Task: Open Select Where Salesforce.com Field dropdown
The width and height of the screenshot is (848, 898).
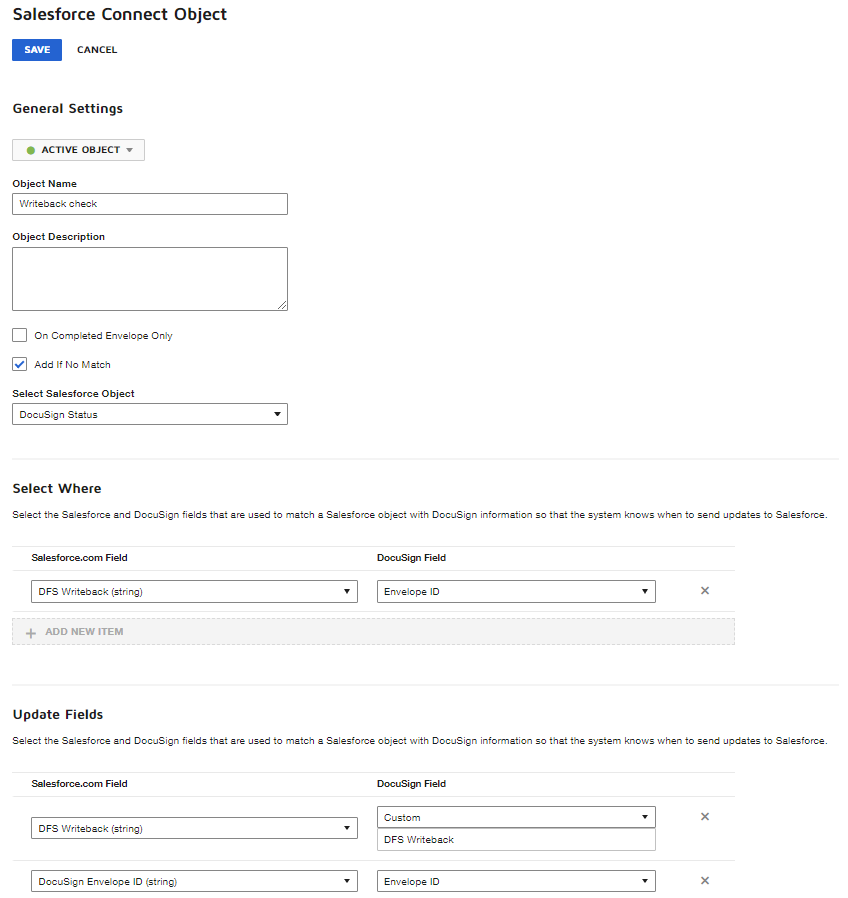Action: [194, 592]
